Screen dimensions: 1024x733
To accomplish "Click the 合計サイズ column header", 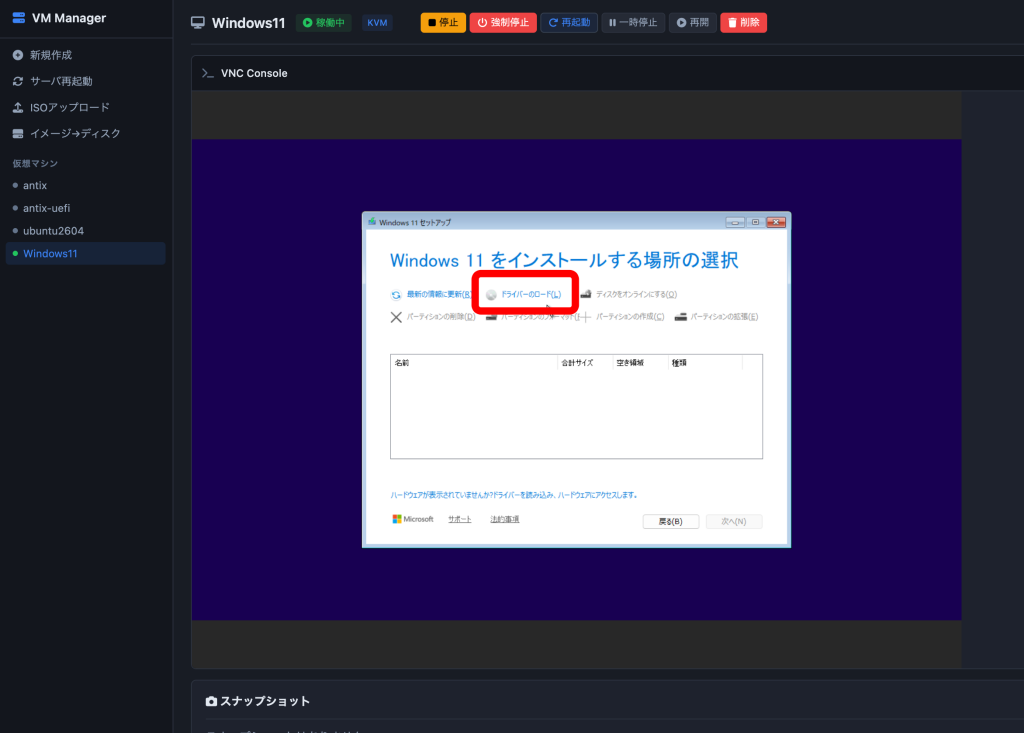I will point(577,363).
